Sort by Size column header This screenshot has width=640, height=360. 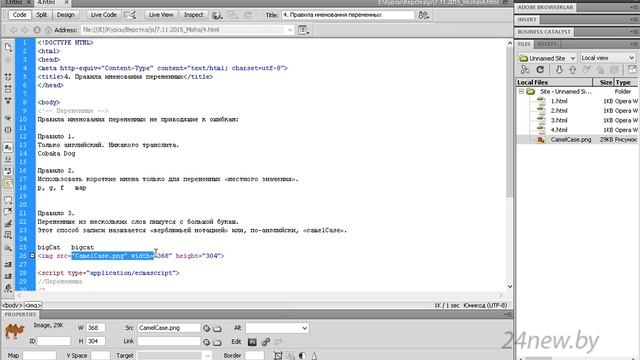point(603,82)
